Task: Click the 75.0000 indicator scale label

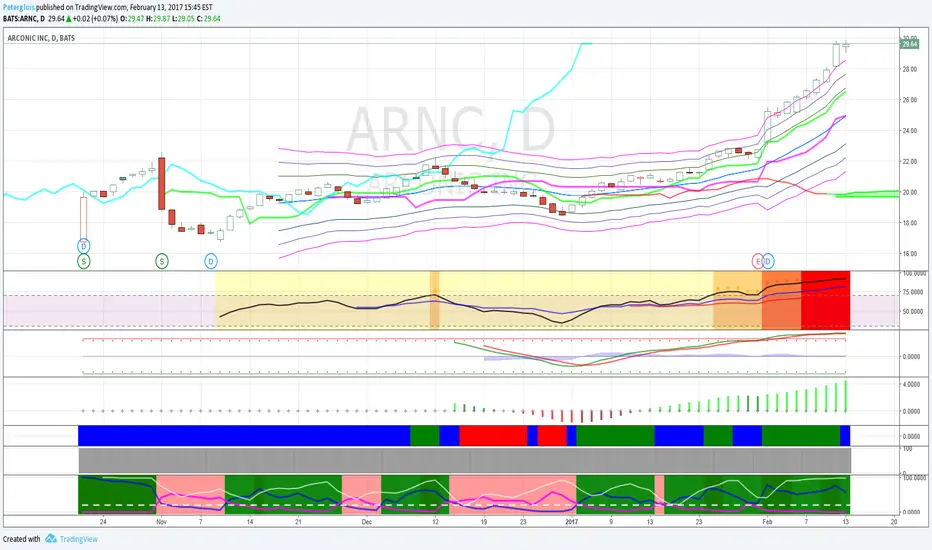Action: (914, 292)
